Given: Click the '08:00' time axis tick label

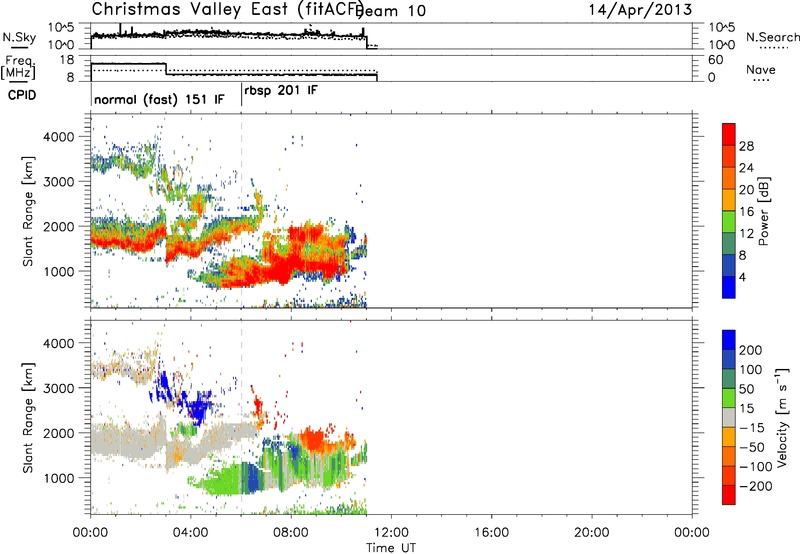Looking at the screenshot, I should 291,533.
